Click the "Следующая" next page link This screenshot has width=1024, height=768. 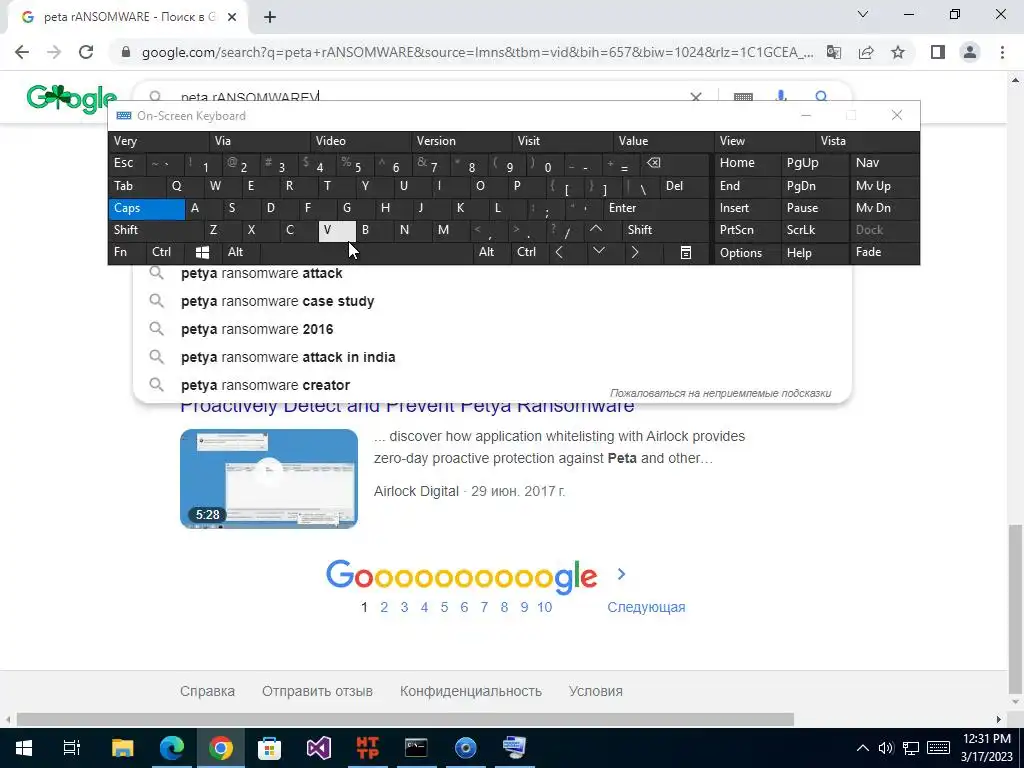pyautogui.click(x=646, y=607)
